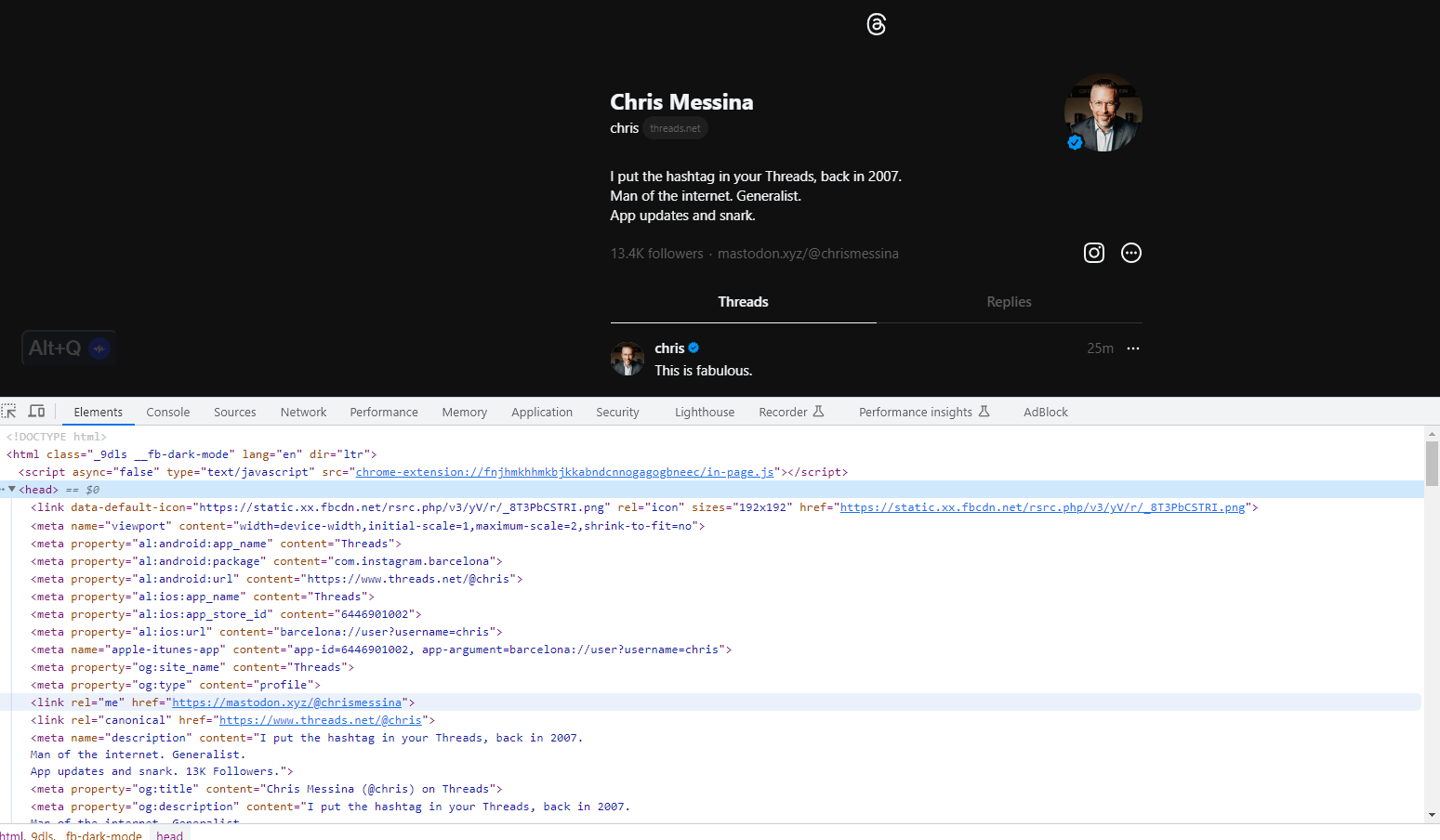Click the chris username on the post
The height and width of the screenshot is (840, 1440).
[669, 348]
